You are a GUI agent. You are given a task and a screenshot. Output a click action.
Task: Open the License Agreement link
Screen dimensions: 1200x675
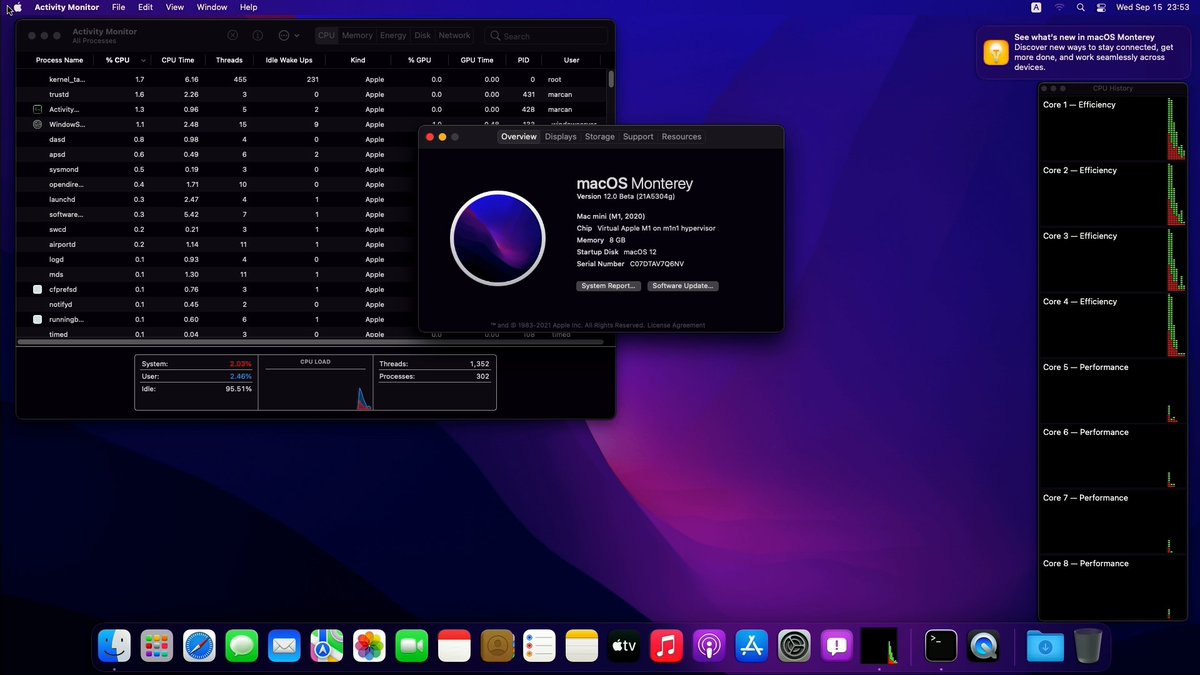click(676, 325)
